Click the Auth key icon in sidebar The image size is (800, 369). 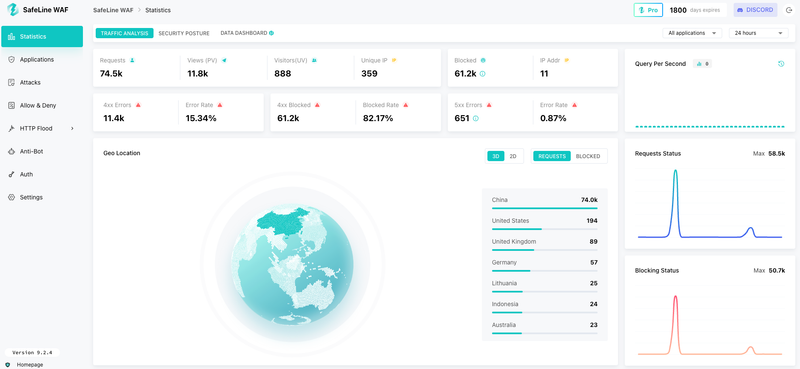[11, 174]
